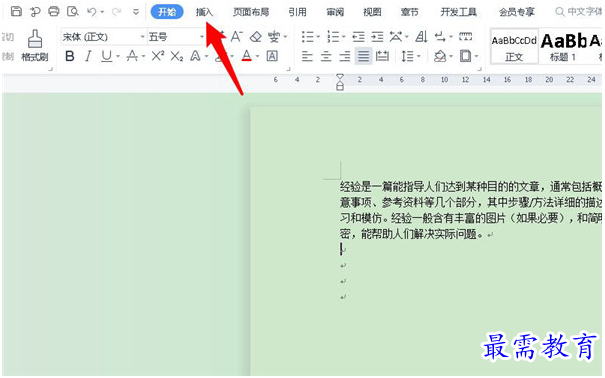Expand the Undo history dropdown arrow
The image size is (605, 378).
[x=102, y=12]
